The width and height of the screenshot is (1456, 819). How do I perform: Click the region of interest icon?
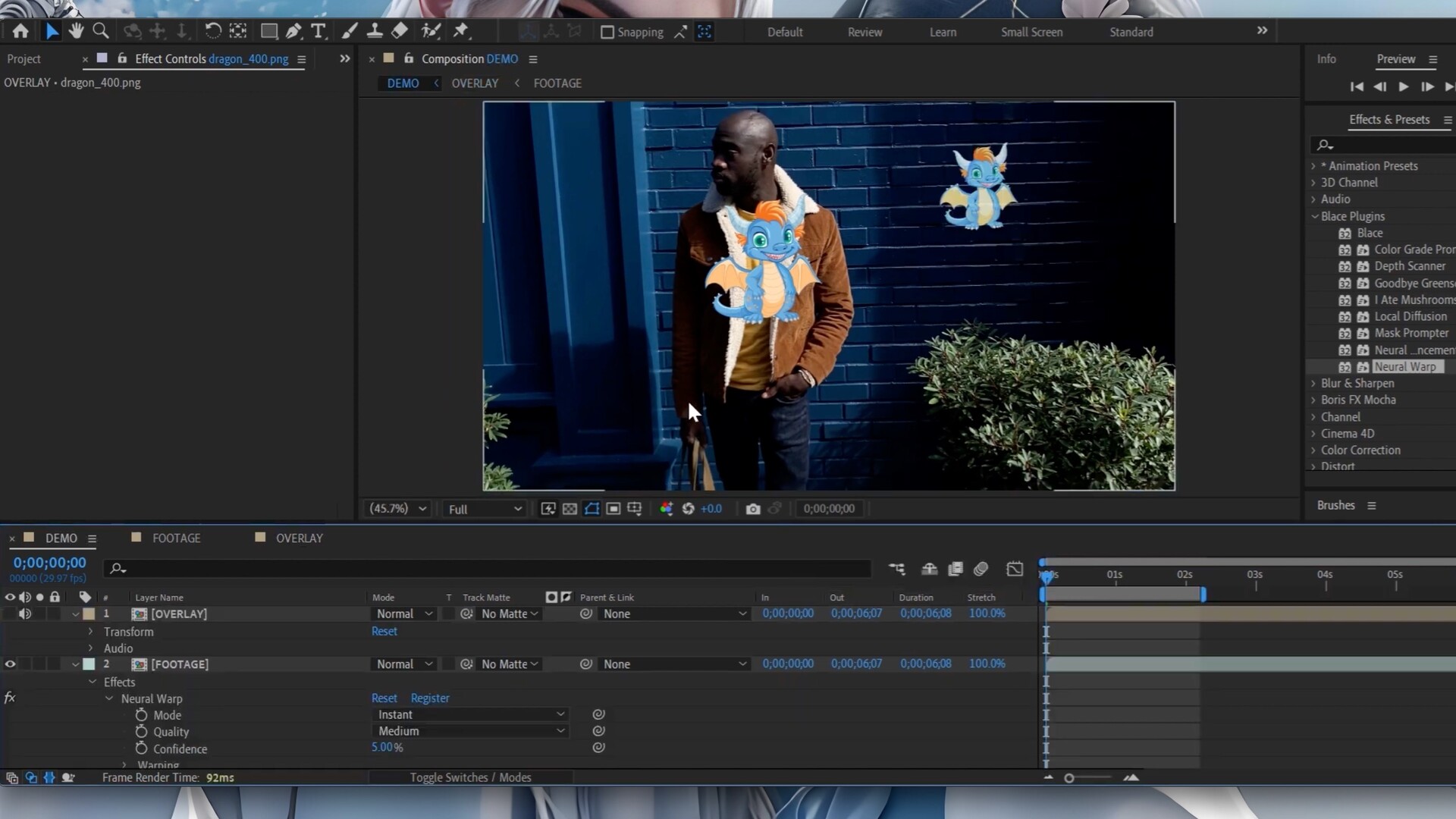tap(613, 509)
